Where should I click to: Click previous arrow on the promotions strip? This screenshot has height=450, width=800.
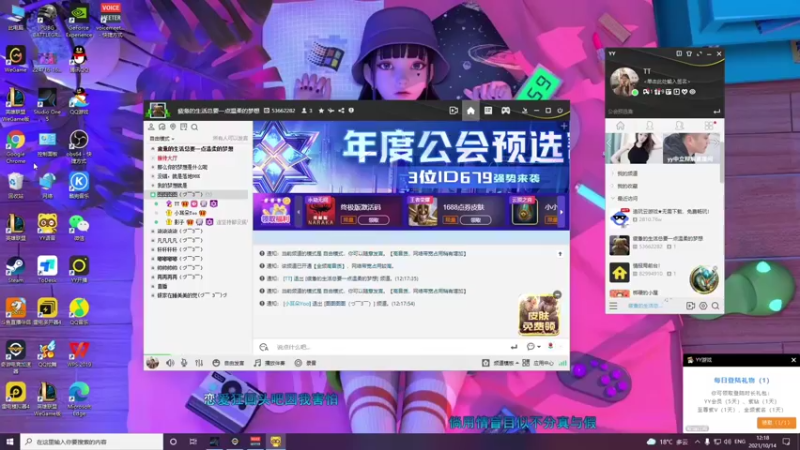point(298,212)
